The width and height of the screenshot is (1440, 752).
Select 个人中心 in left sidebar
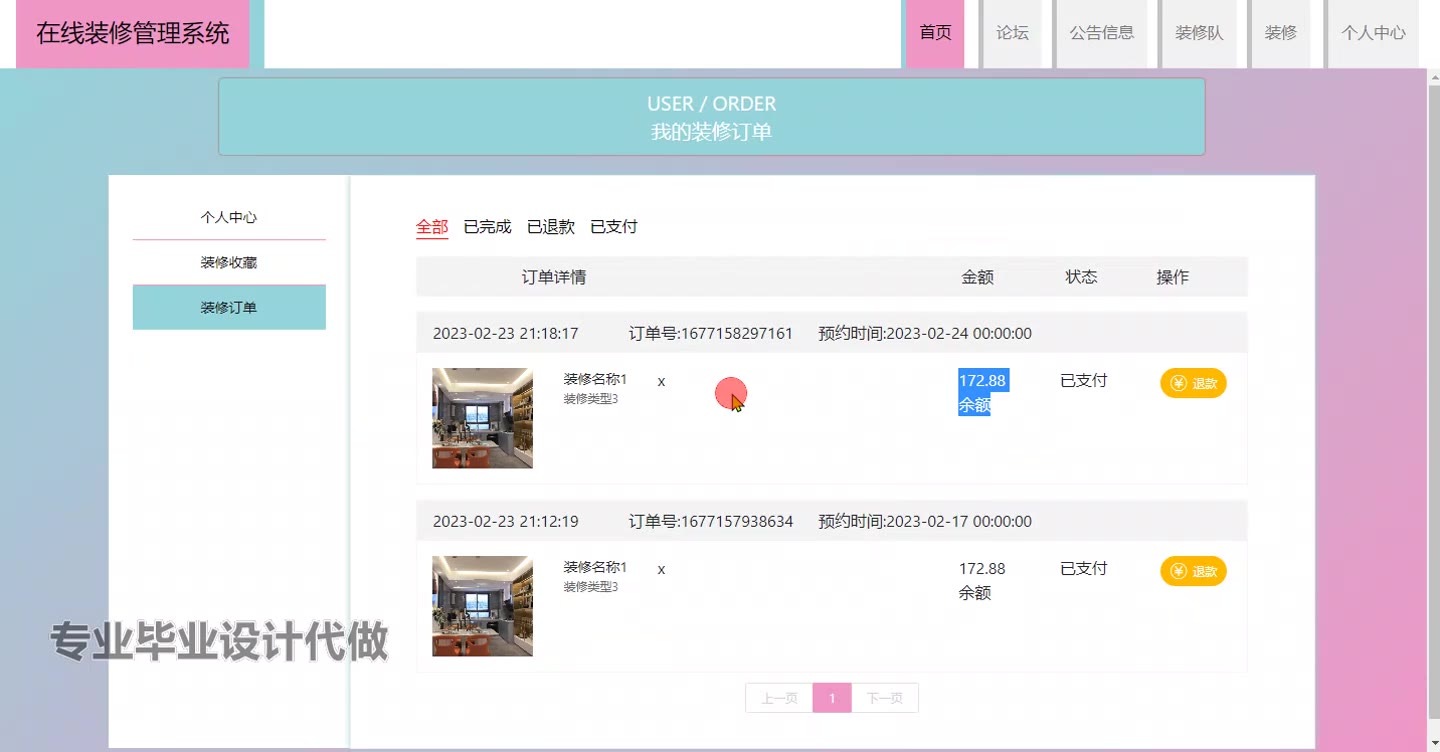click(229, 217)
